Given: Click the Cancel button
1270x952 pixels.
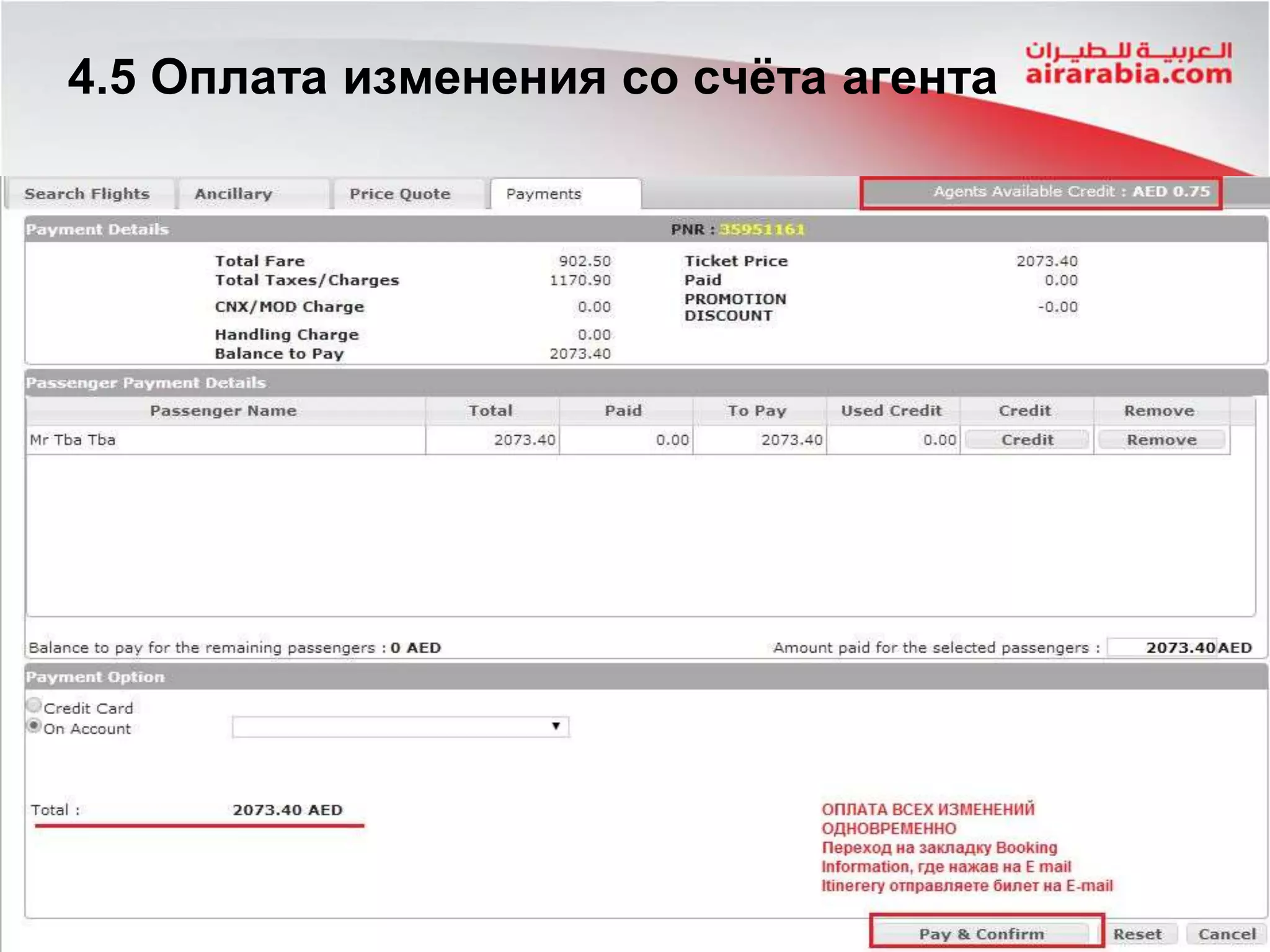Looking at the screenshot, I should pyautogui.click(x=1227, y=934).
